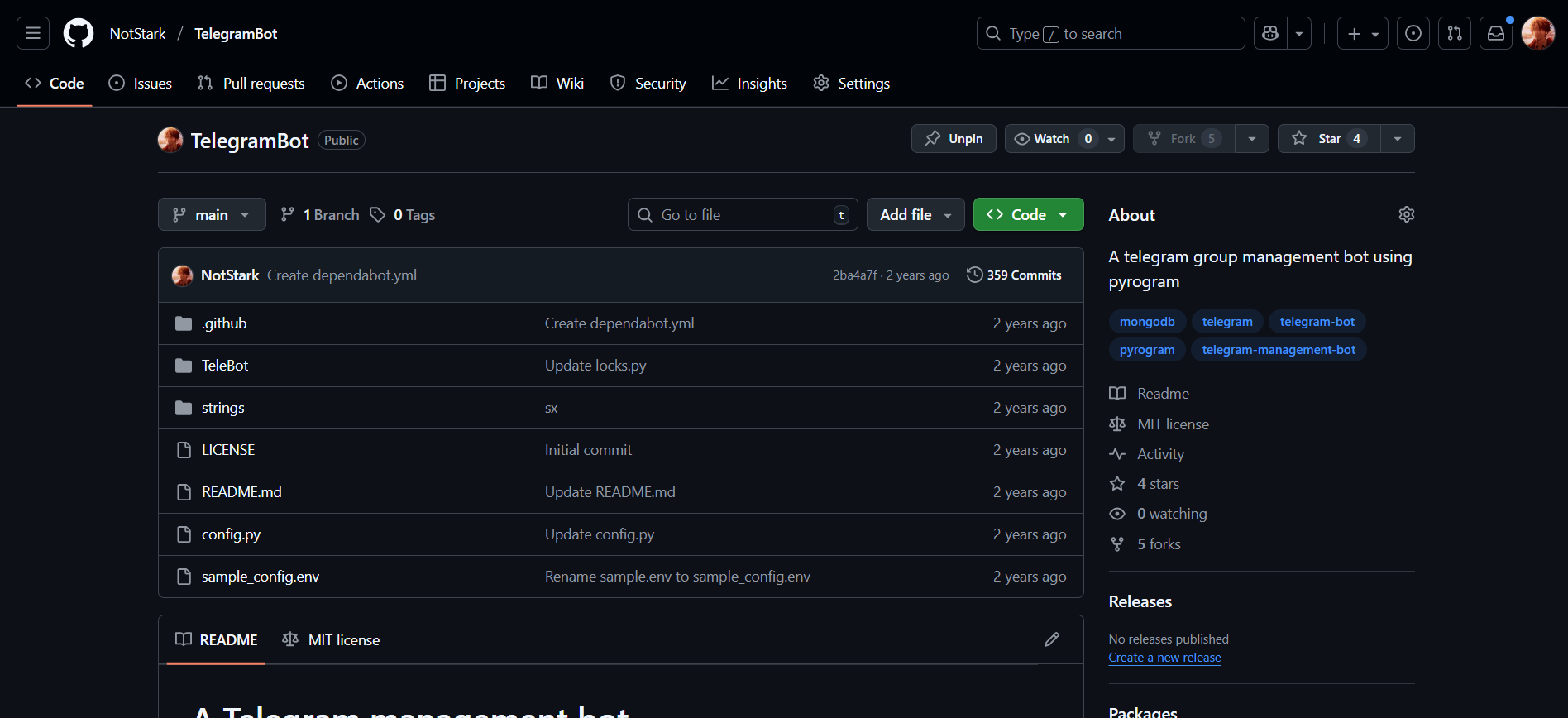The image size is (1568, 718).
Task: Expand the green Code dropdown
Action: [x=1028, y=214]
